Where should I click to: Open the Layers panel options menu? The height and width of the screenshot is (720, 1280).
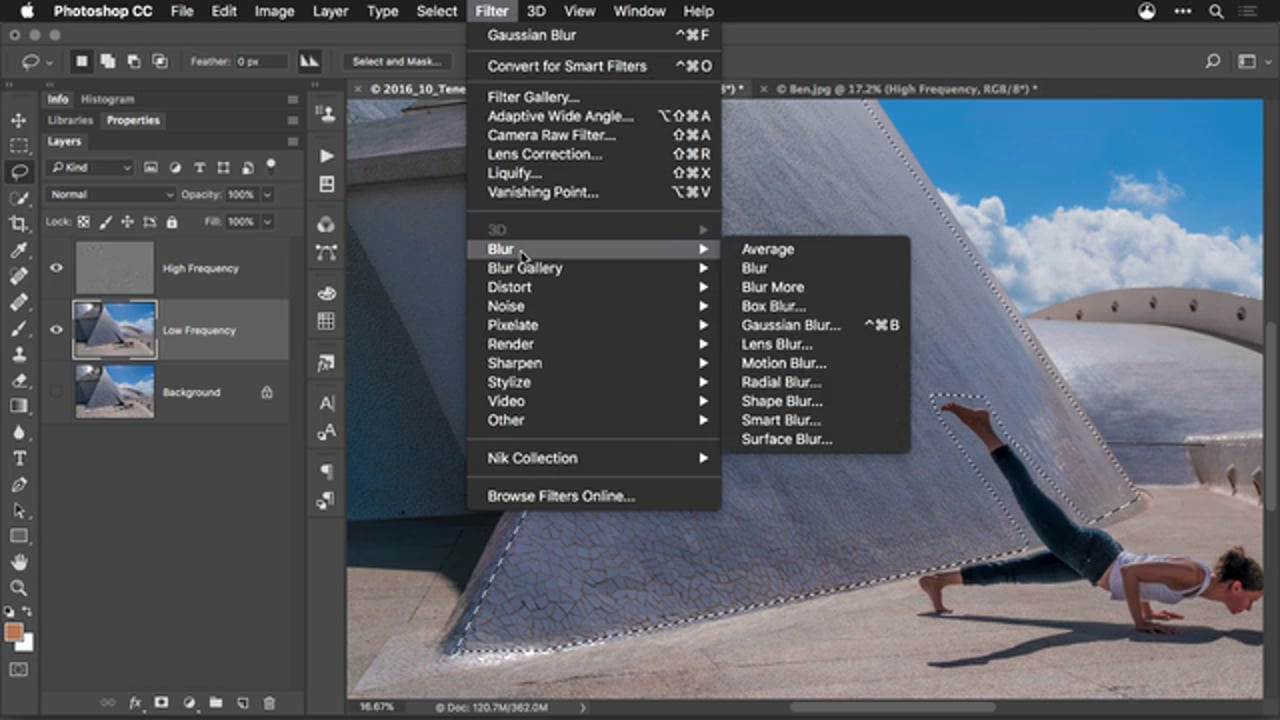tap(292, 142)
